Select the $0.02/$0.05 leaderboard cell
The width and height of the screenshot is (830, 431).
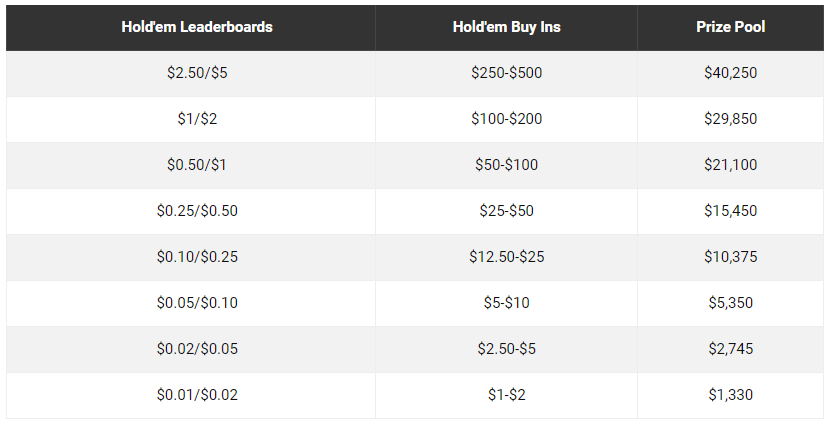click(197, 349)
